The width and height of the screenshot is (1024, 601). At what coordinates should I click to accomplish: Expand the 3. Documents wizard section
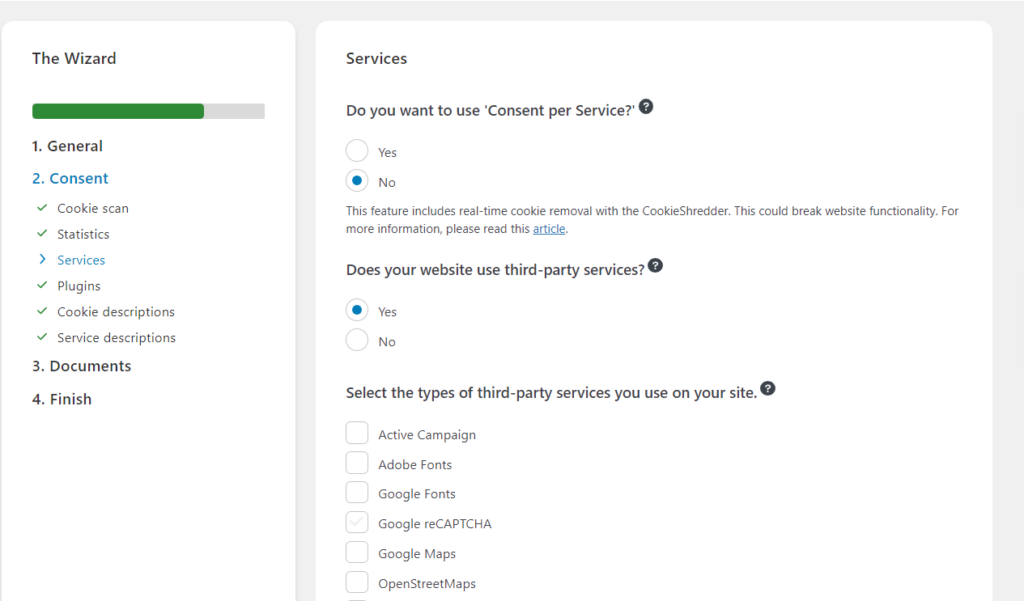[81, 366]
